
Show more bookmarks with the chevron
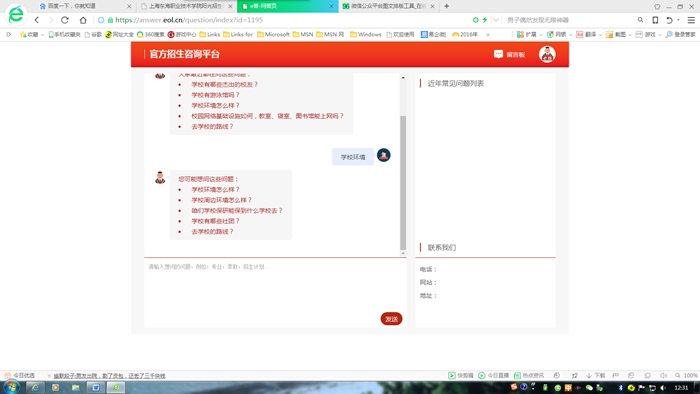pyautogui.click(x=488, y=34)
